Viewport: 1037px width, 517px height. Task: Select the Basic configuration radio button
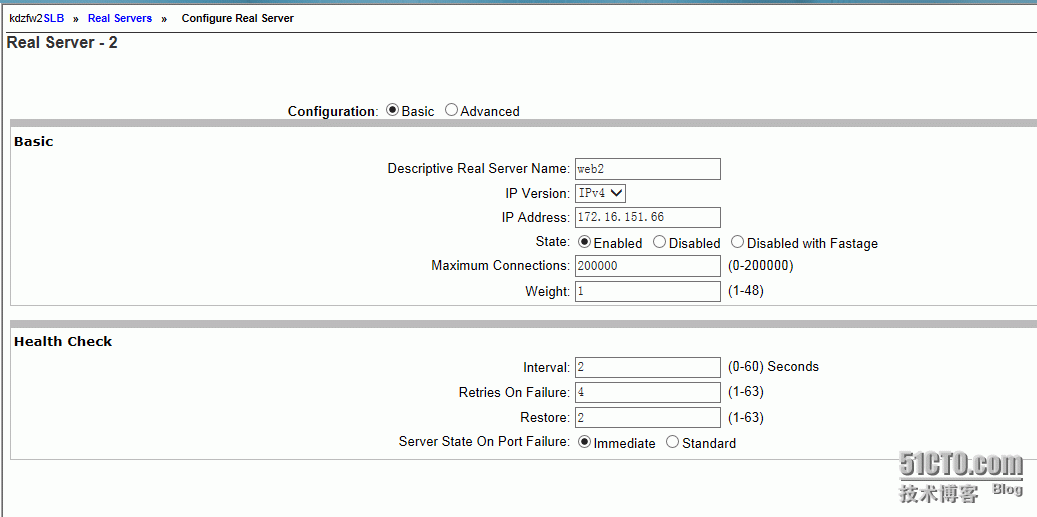click(392, 110)
